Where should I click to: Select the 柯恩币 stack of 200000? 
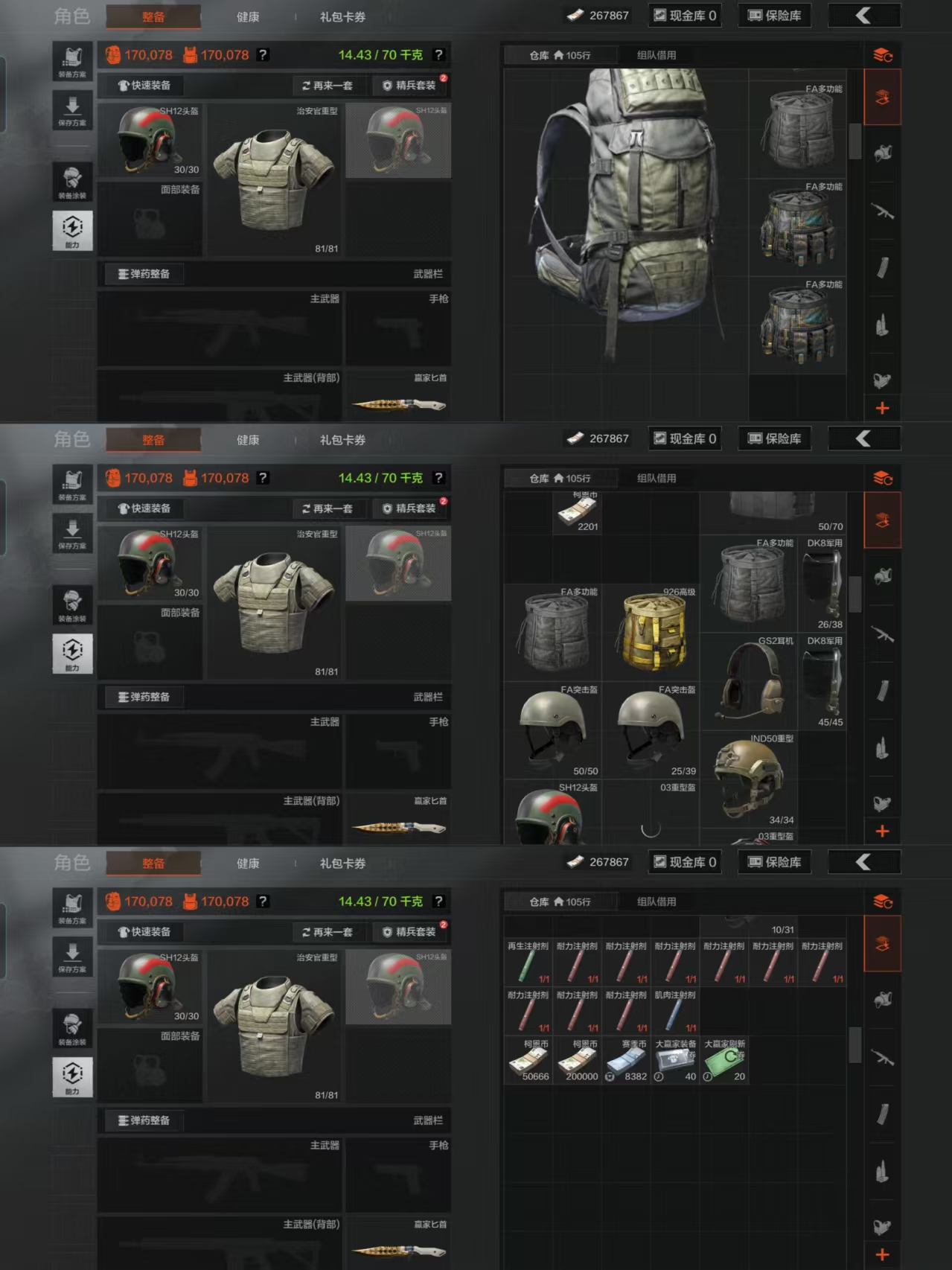(578, 1061)
